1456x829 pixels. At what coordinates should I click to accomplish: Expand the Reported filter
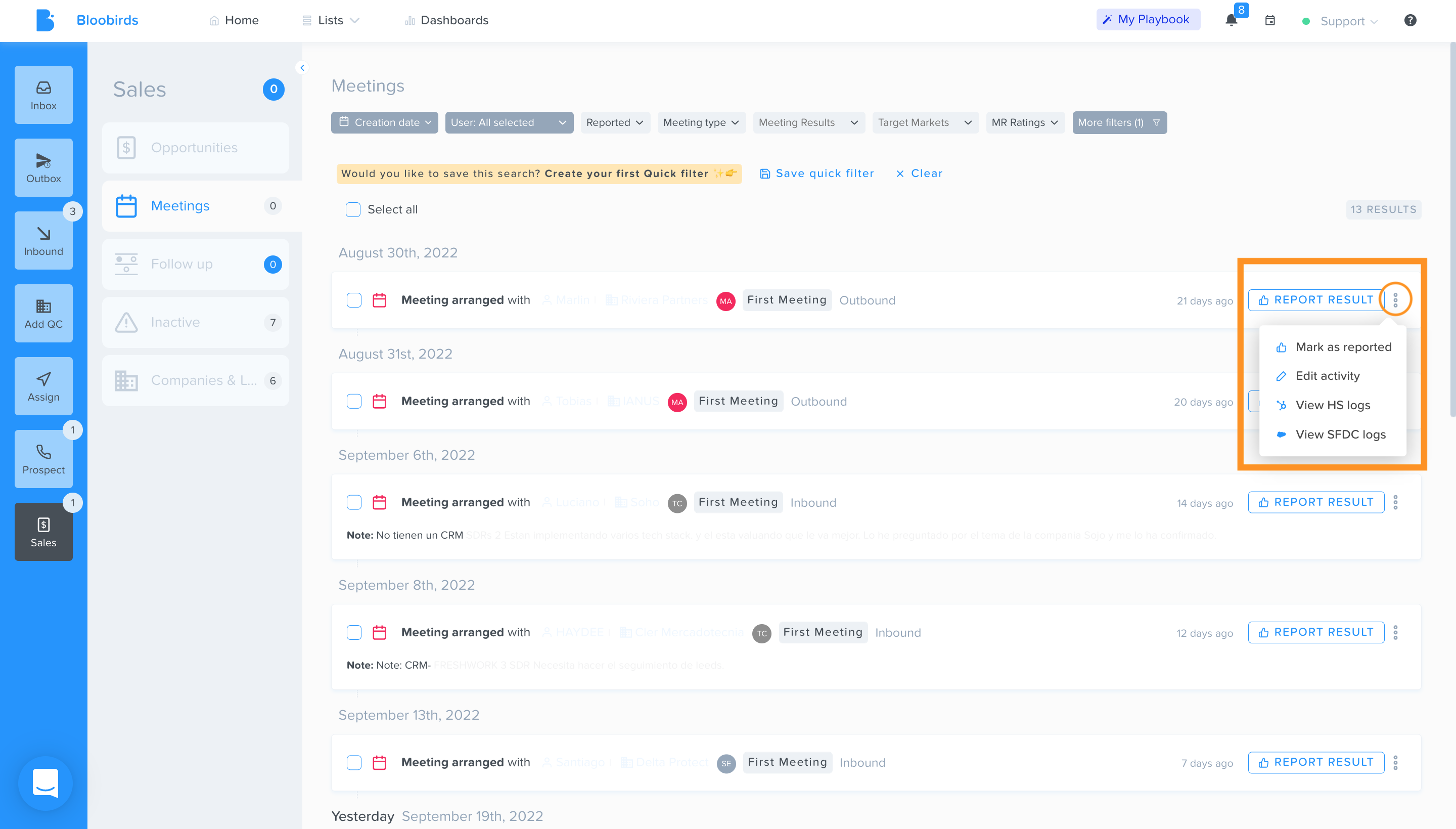click(615, 122)
